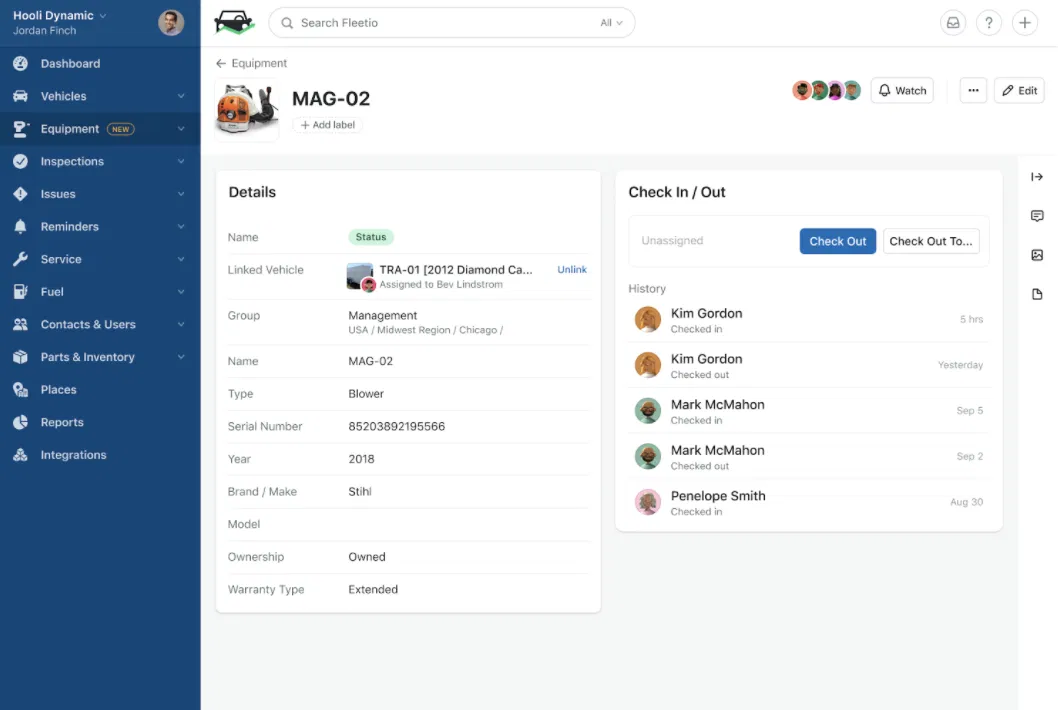Open the Hooli Dynamic account switcher

click(59, 16)
